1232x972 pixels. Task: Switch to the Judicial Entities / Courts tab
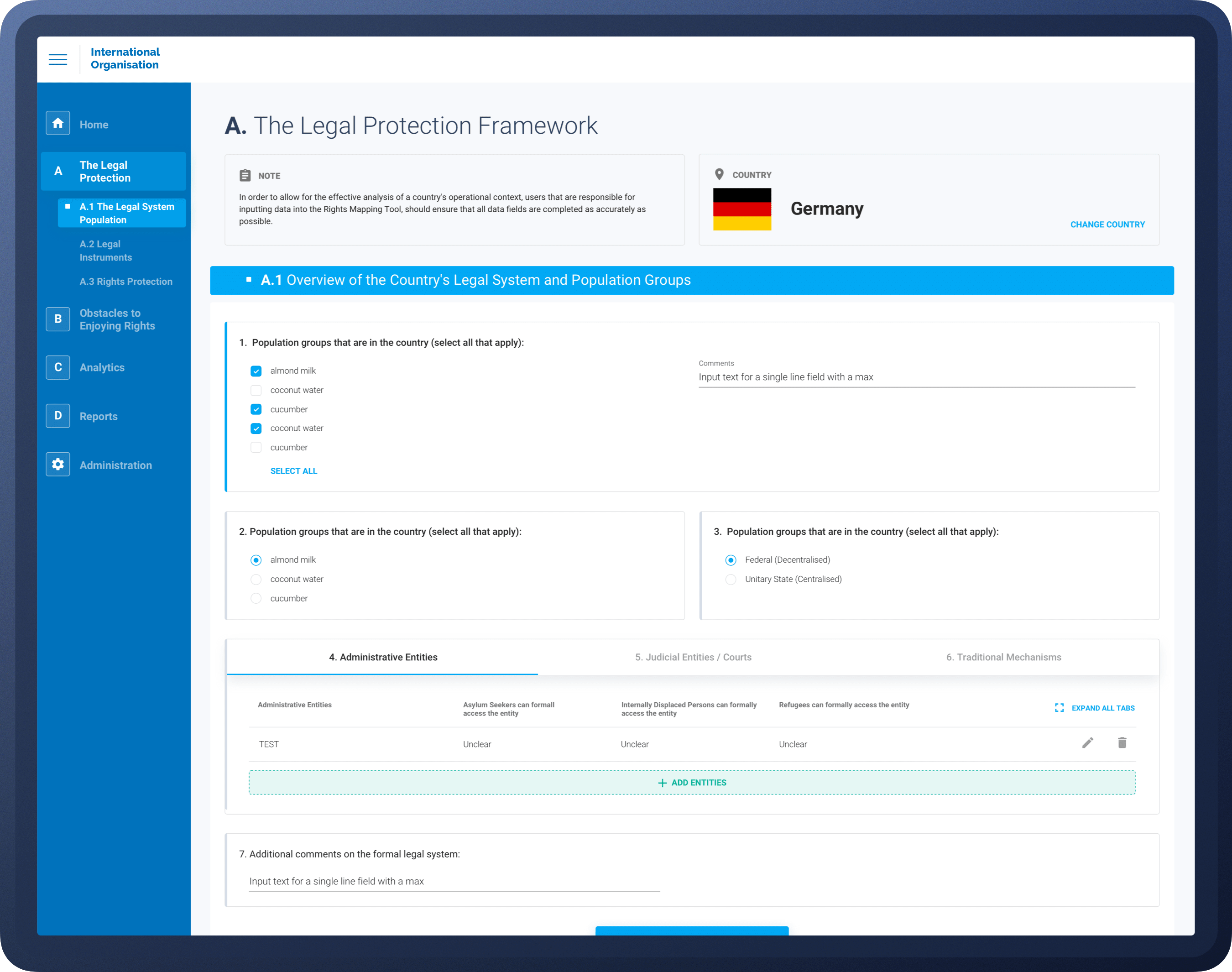[693, 657]
